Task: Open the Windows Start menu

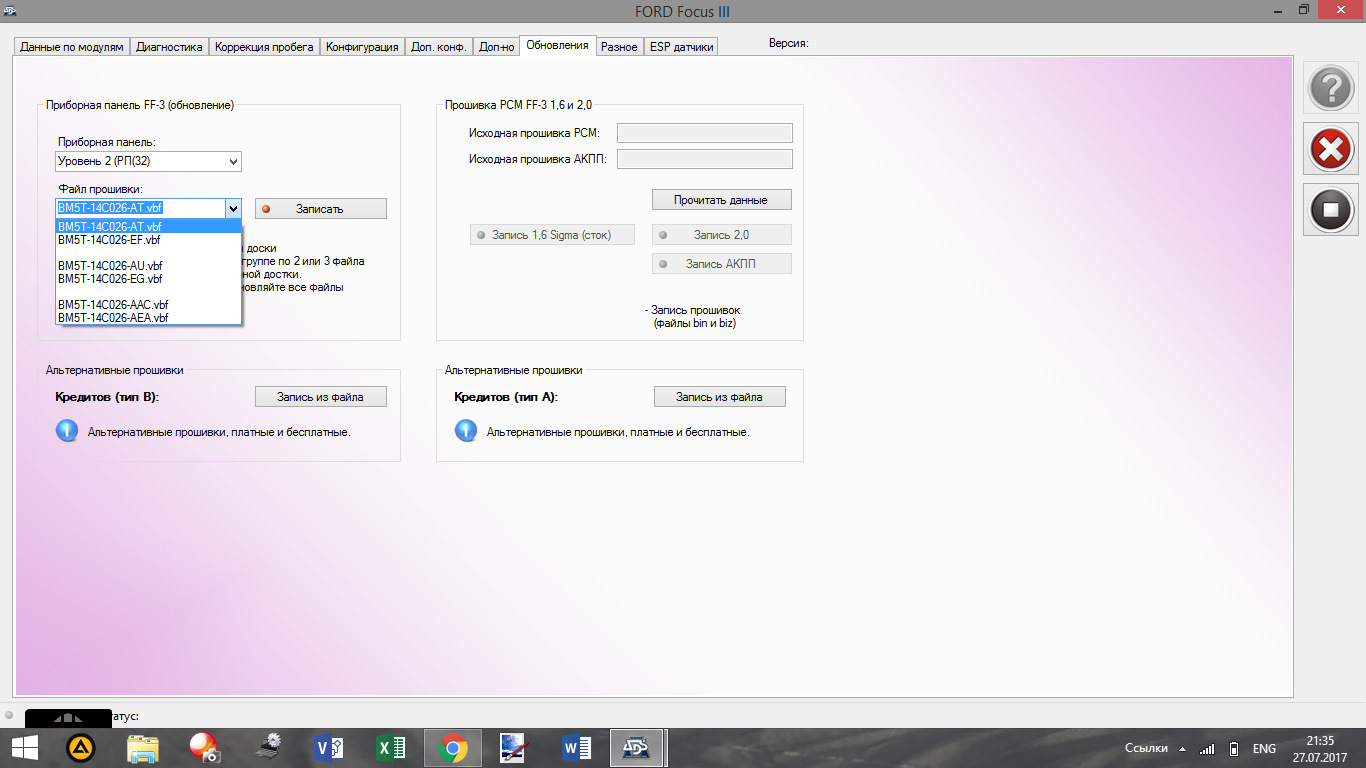Action: click(23, 748)
